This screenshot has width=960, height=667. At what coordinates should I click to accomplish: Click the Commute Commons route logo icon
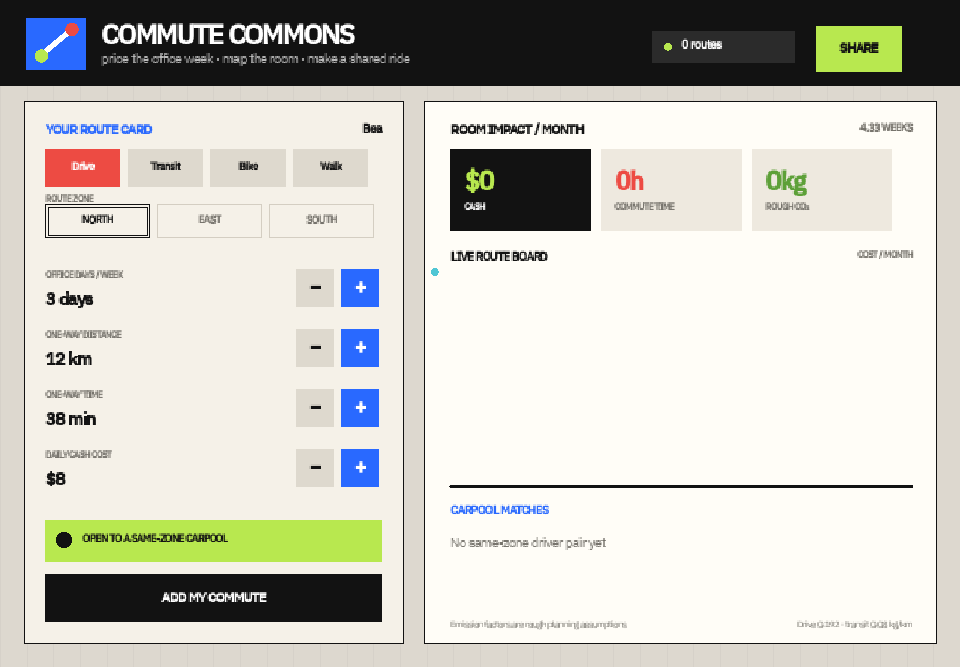(56, 44)
